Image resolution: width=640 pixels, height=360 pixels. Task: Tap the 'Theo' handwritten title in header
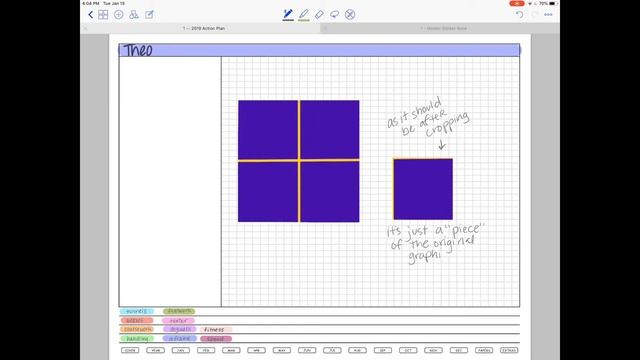138,50
